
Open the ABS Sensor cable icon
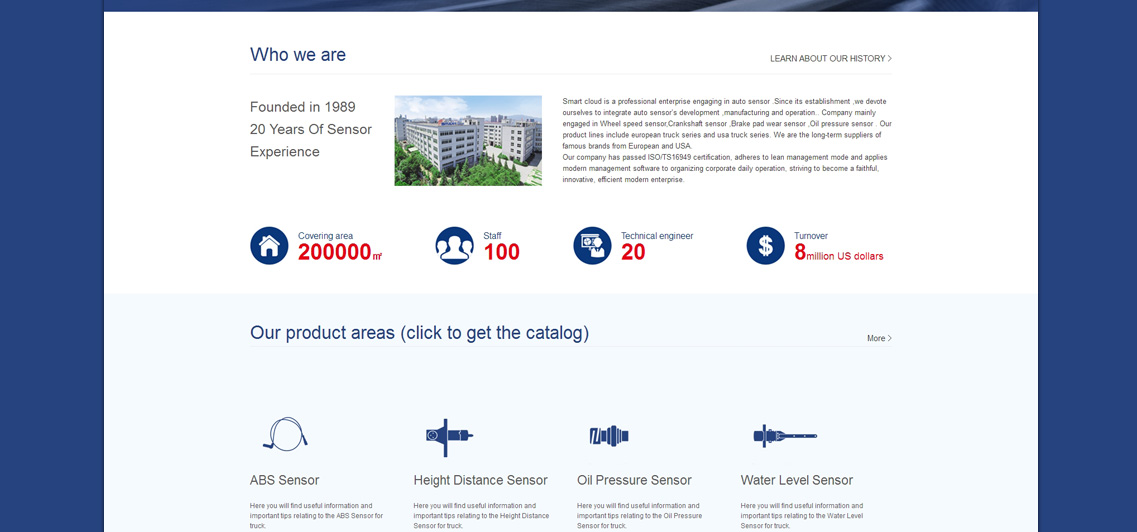(x=286, y=434)
